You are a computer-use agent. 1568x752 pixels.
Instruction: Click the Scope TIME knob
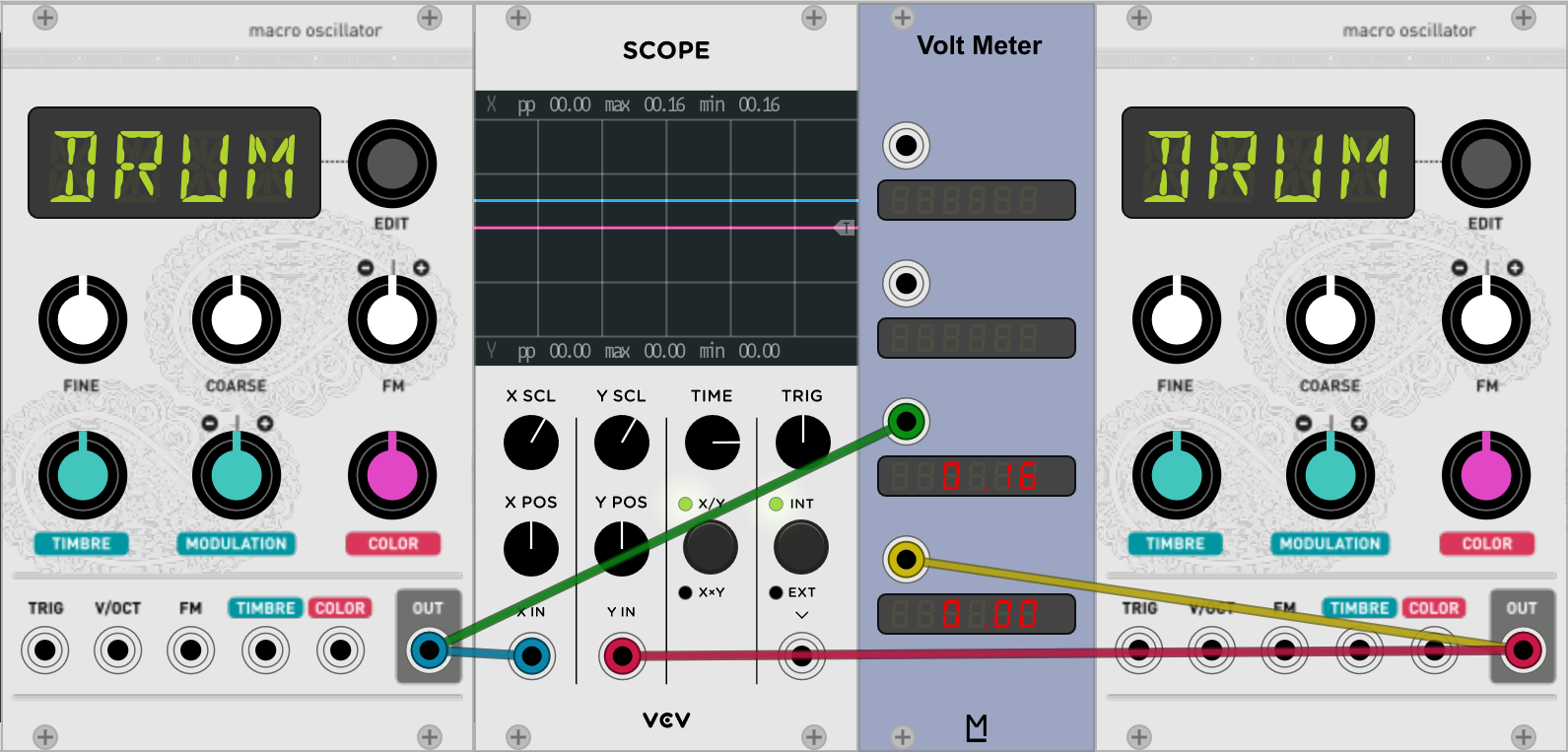713,443
